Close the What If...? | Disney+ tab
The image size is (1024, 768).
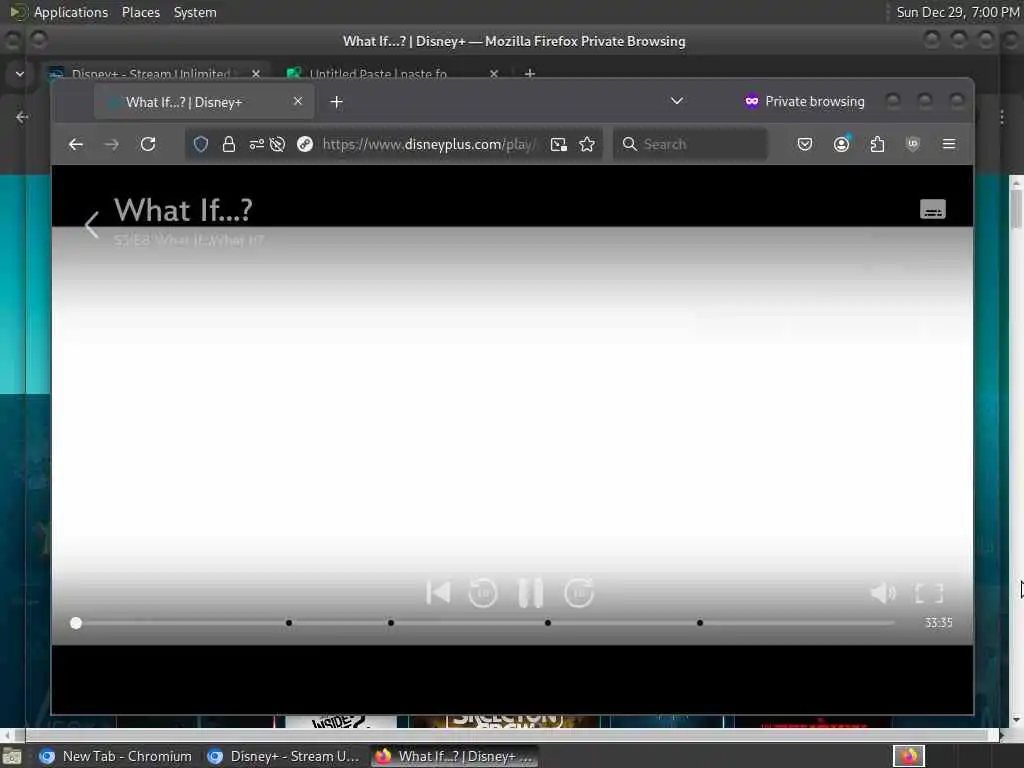coord(298,101)
